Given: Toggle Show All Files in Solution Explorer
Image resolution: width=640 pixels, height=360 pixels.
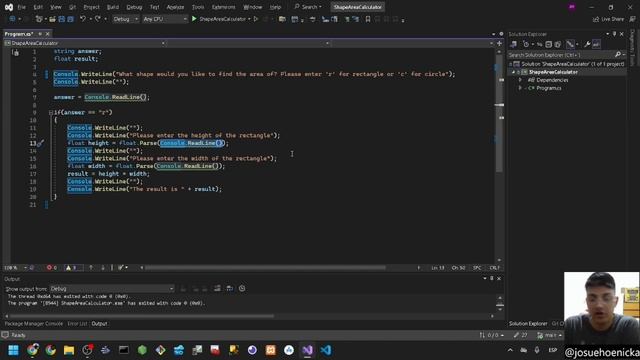Looking at the screenshot, I should pyautogui.click(x=558, y=44).
